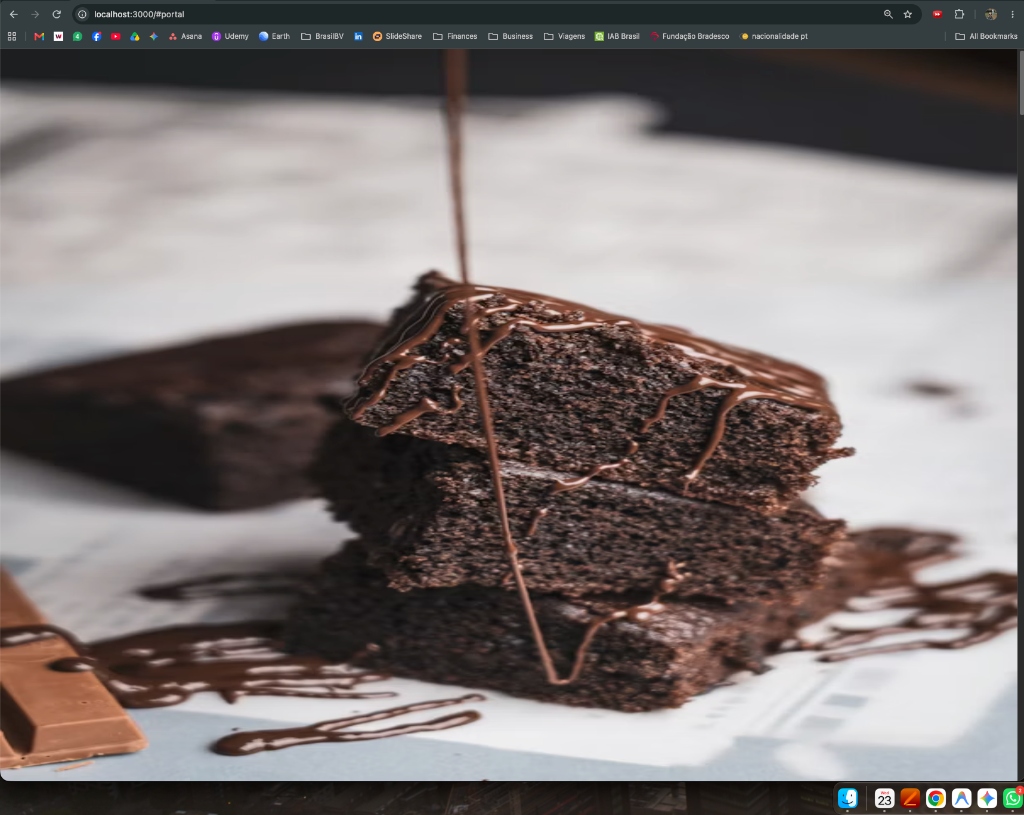Expand the BrasilBV bookmarks folder
This screenshot has height=815, width=1024.
(323, 36)
